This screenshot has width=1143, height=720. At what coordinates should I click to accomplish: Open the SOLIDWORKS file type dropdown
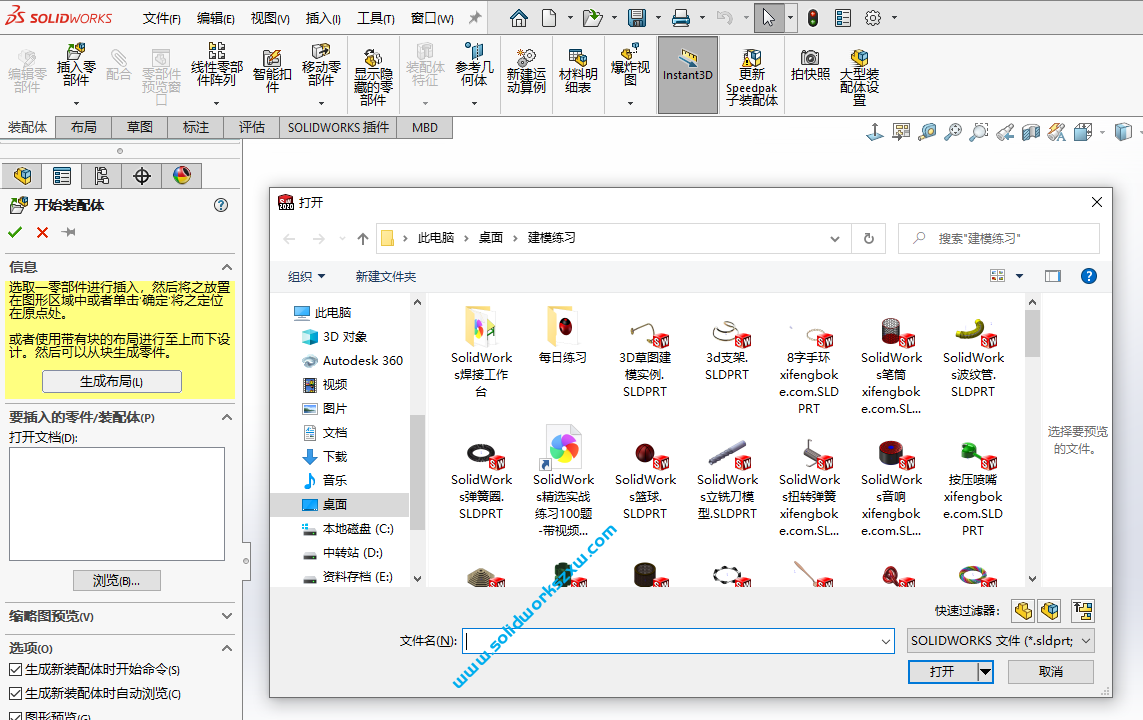[x=1000, y=641]
